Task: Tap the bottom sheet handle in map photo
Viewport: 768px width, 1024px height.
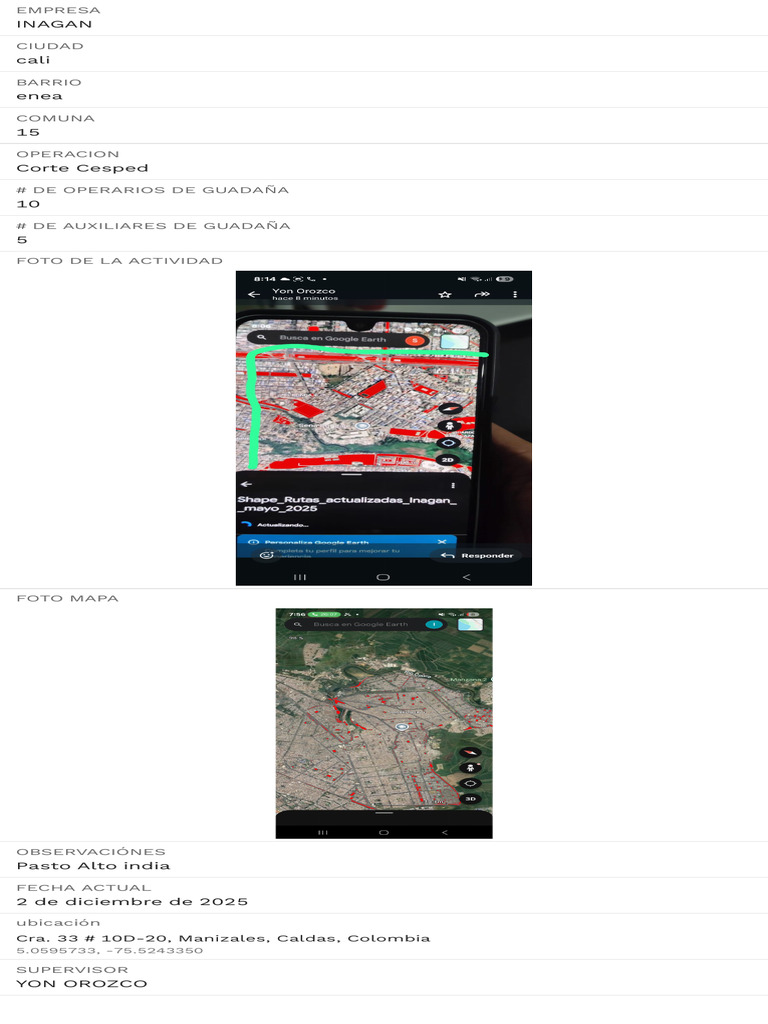Action: (384, 813)
